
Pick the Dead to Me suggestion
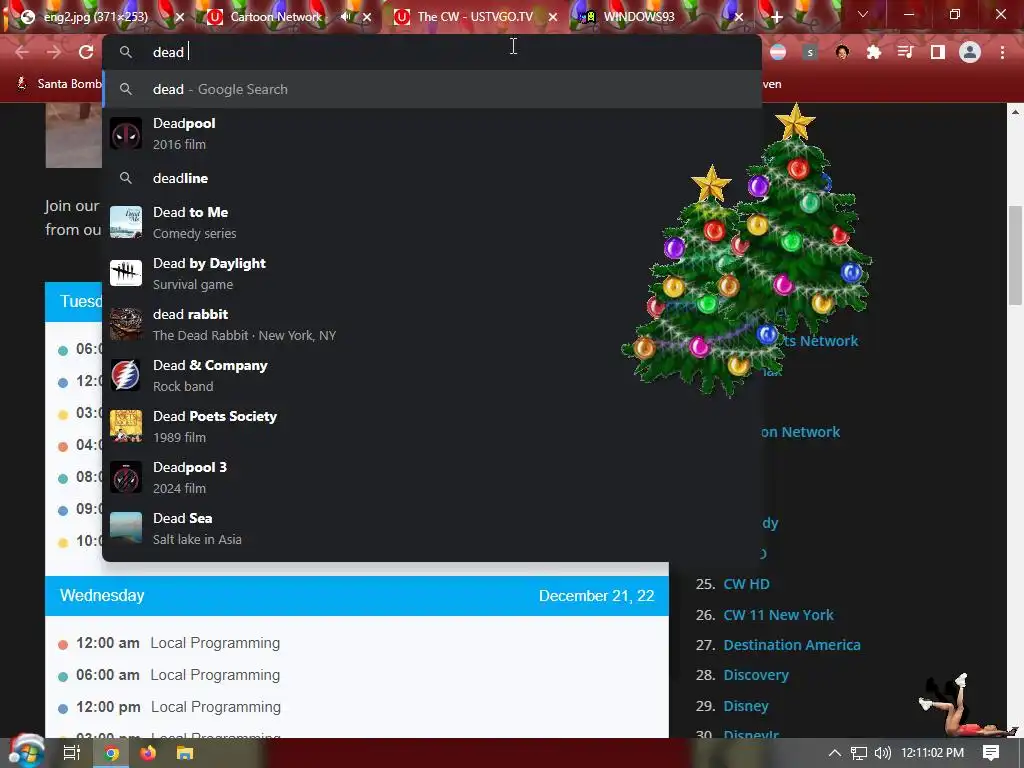coord(432,222)
